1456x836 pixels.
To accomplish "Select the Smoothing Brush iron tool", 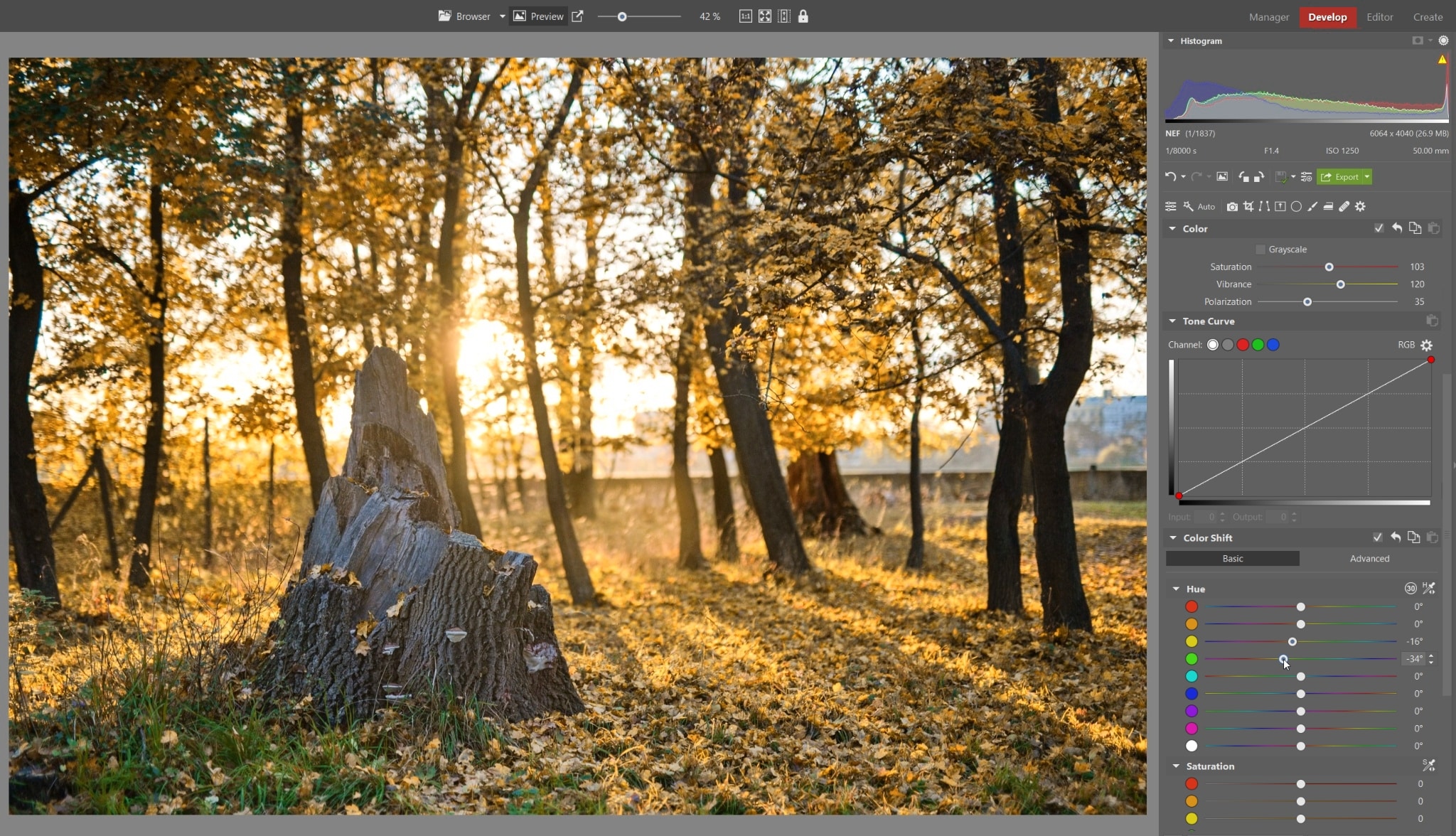I will (1328, 206).
